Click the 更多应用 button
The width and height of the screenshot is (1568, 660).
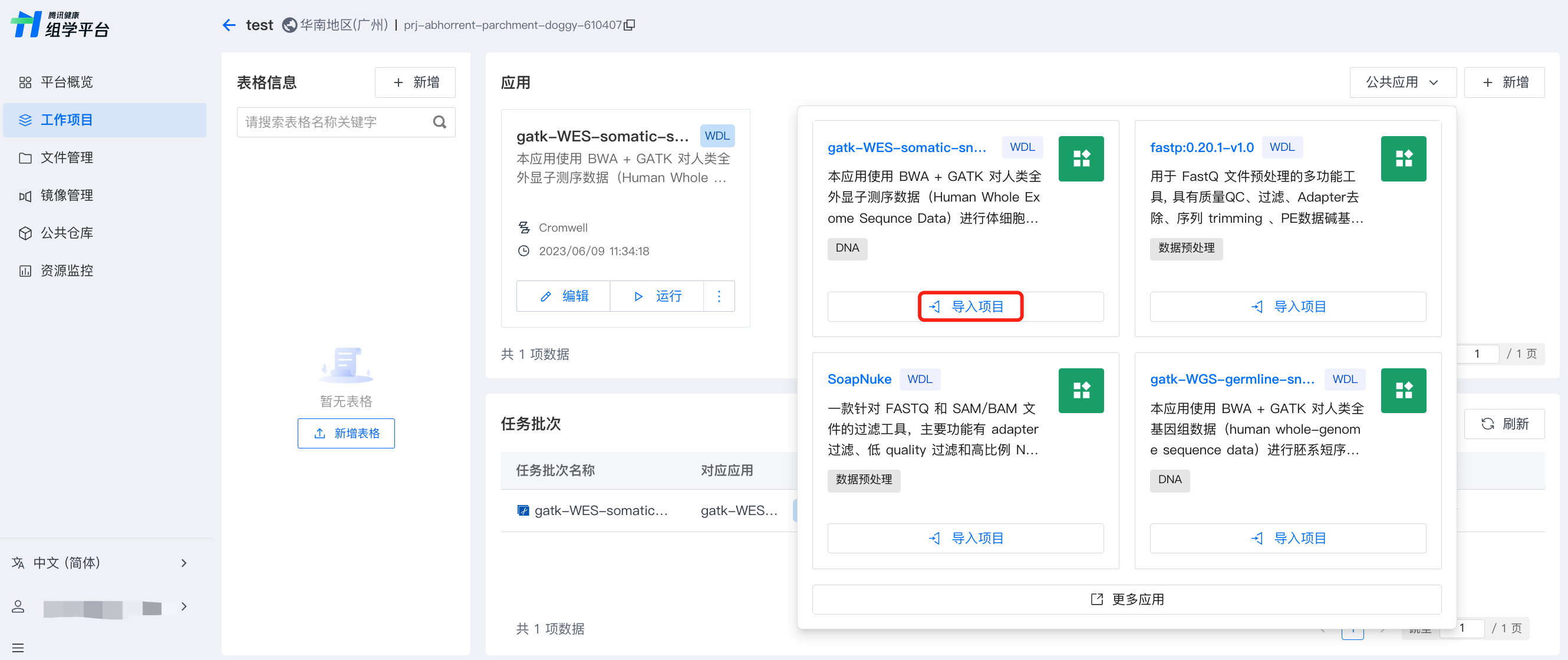point(1126,599)
